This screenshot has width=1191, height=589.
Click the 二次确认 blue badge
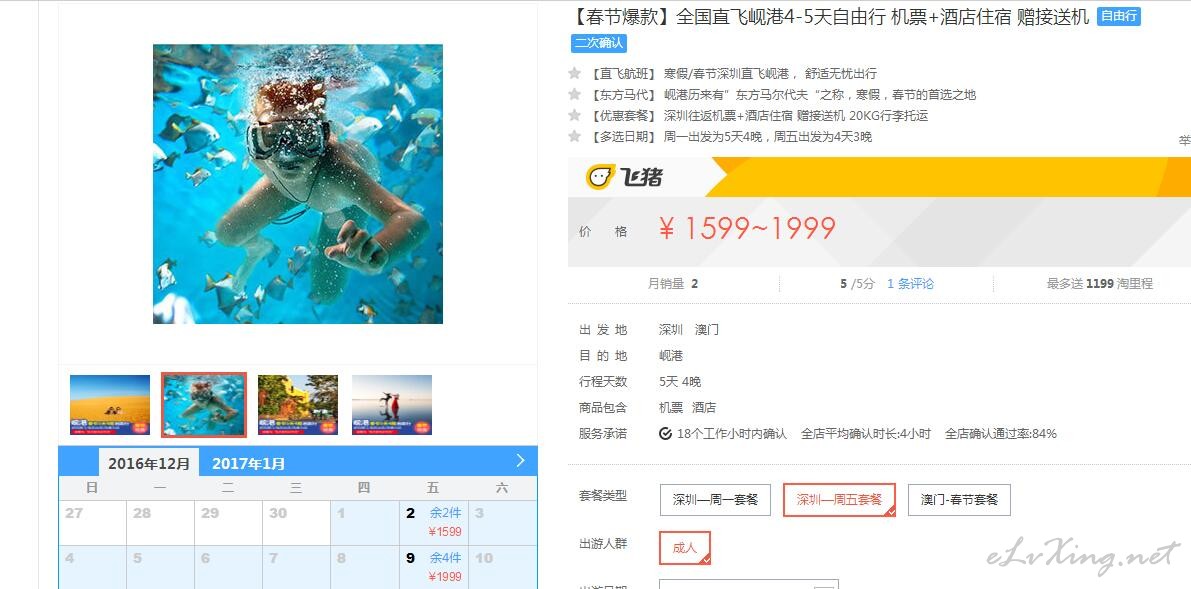pyautogui.click(x=599, y=43)
